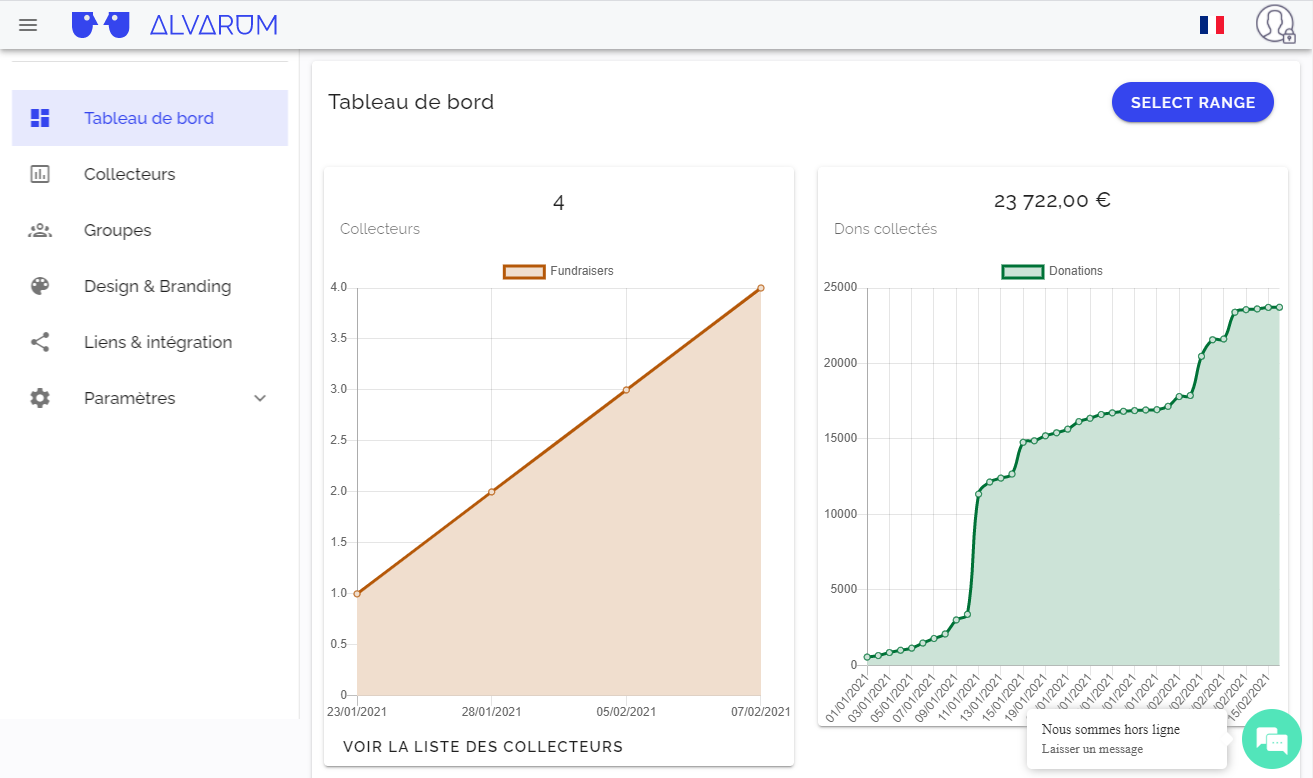Open Voir la liste des collecteurs
Viewport: 1313px width, 778px height.
pos(483,747)
